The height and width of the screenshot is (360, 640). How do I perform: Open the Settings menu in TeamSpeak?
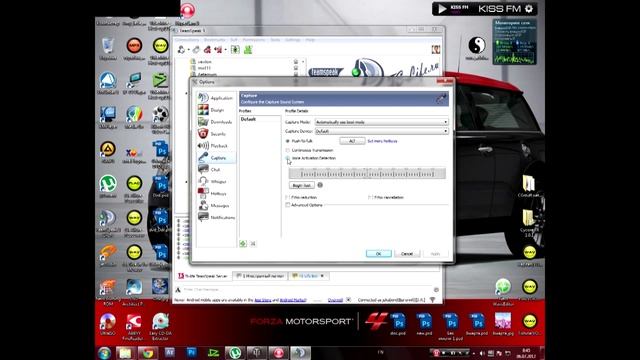[x=293, y=40]
